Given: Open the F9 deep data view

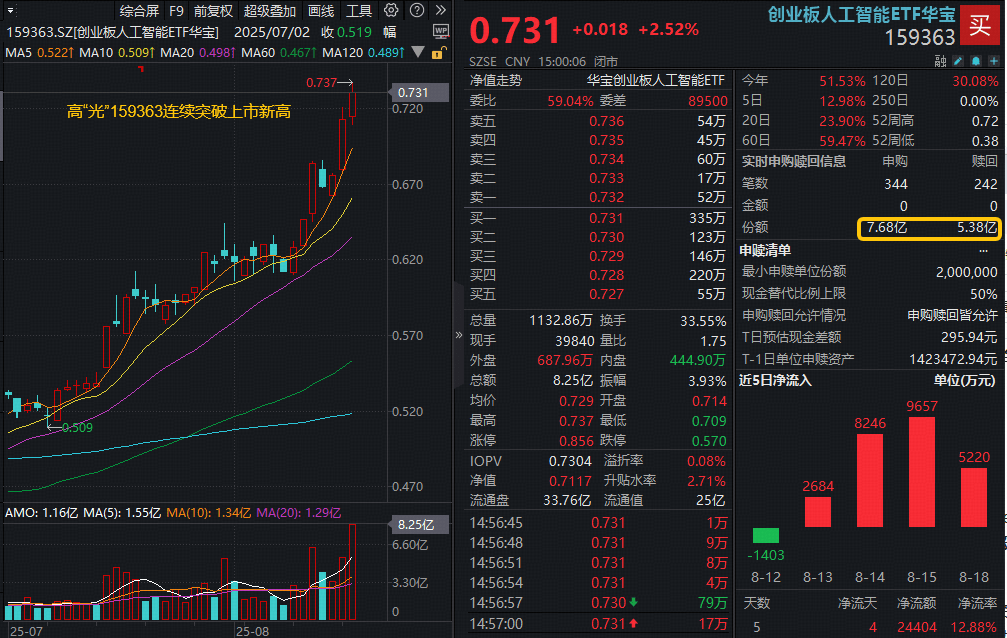Looking at the screenshot, I should [177, 11].
